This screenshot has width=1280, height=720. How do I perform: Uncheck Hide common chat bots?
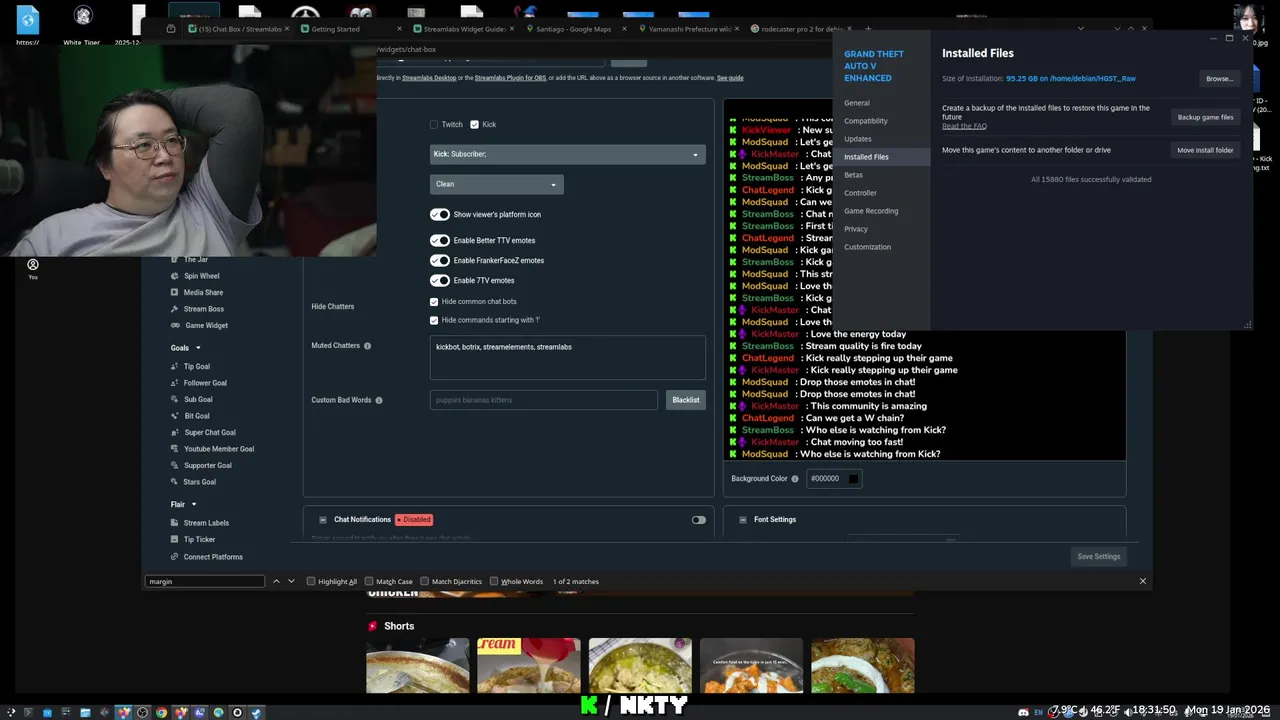434,302
